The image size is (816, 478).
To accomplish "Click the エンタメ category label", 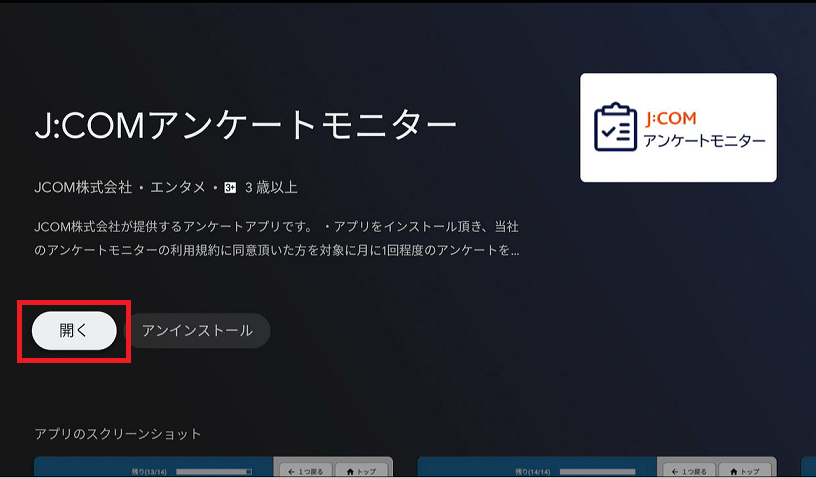I will [x=178, y=187].
